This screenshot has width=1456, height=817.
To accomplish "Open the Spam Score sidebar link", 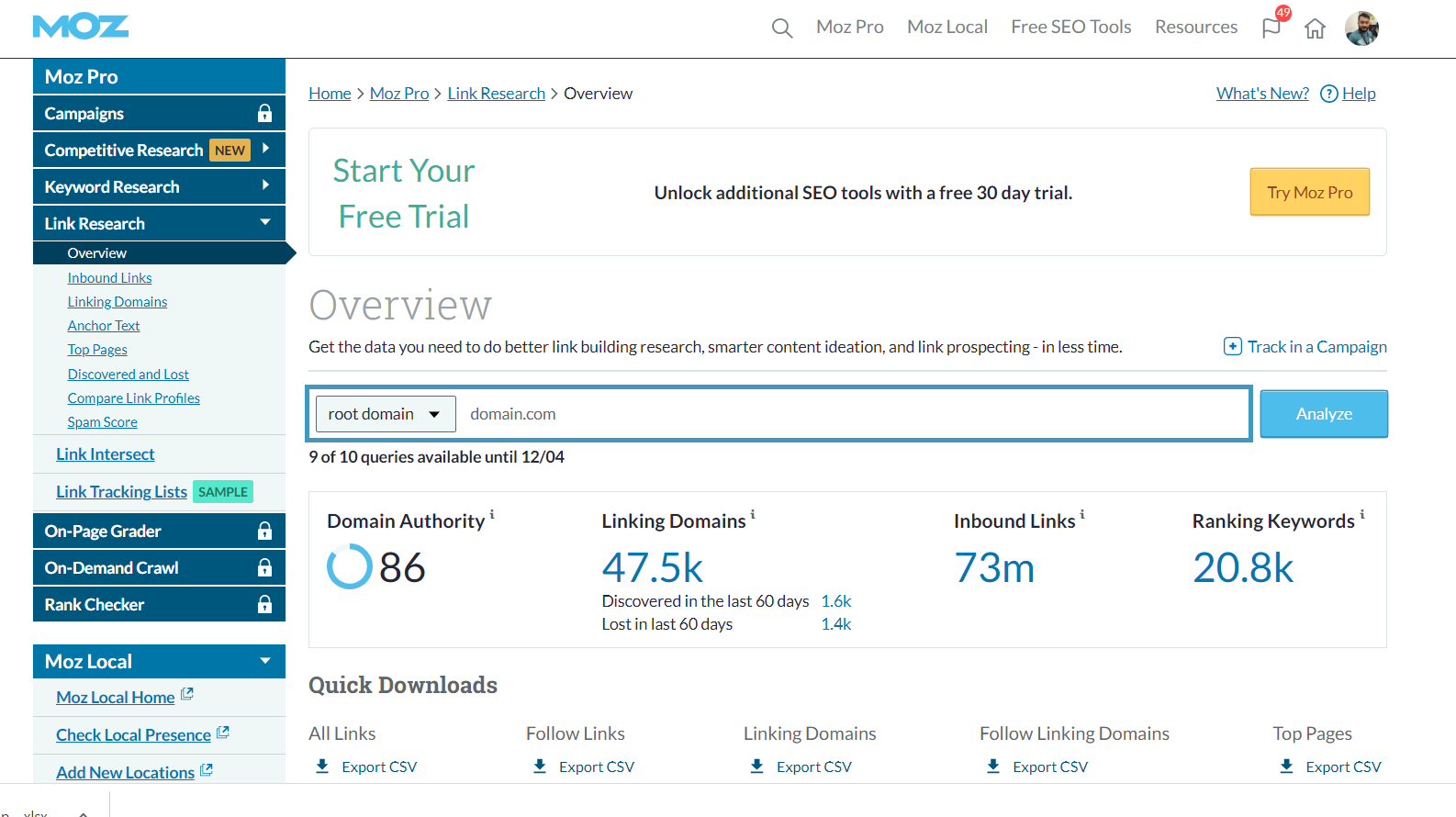I will coord(102,422).
